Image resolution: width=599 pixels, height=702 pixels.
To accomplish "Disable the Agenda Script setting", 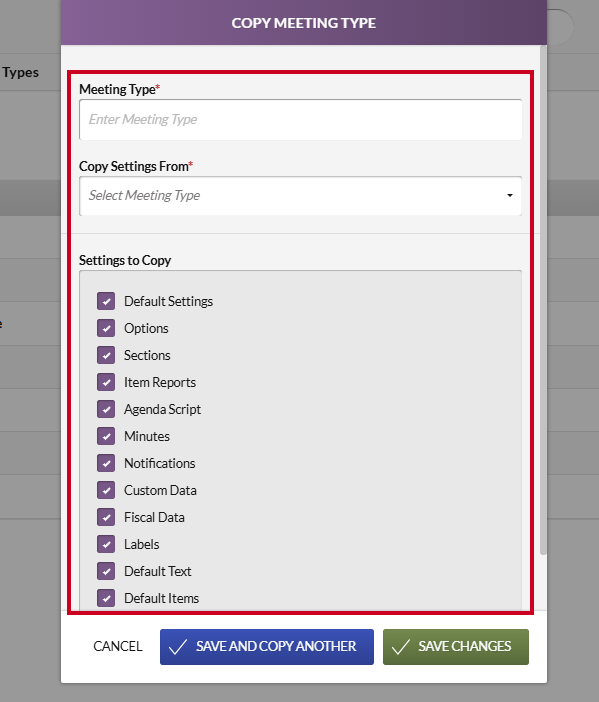I will pos(106,409).
